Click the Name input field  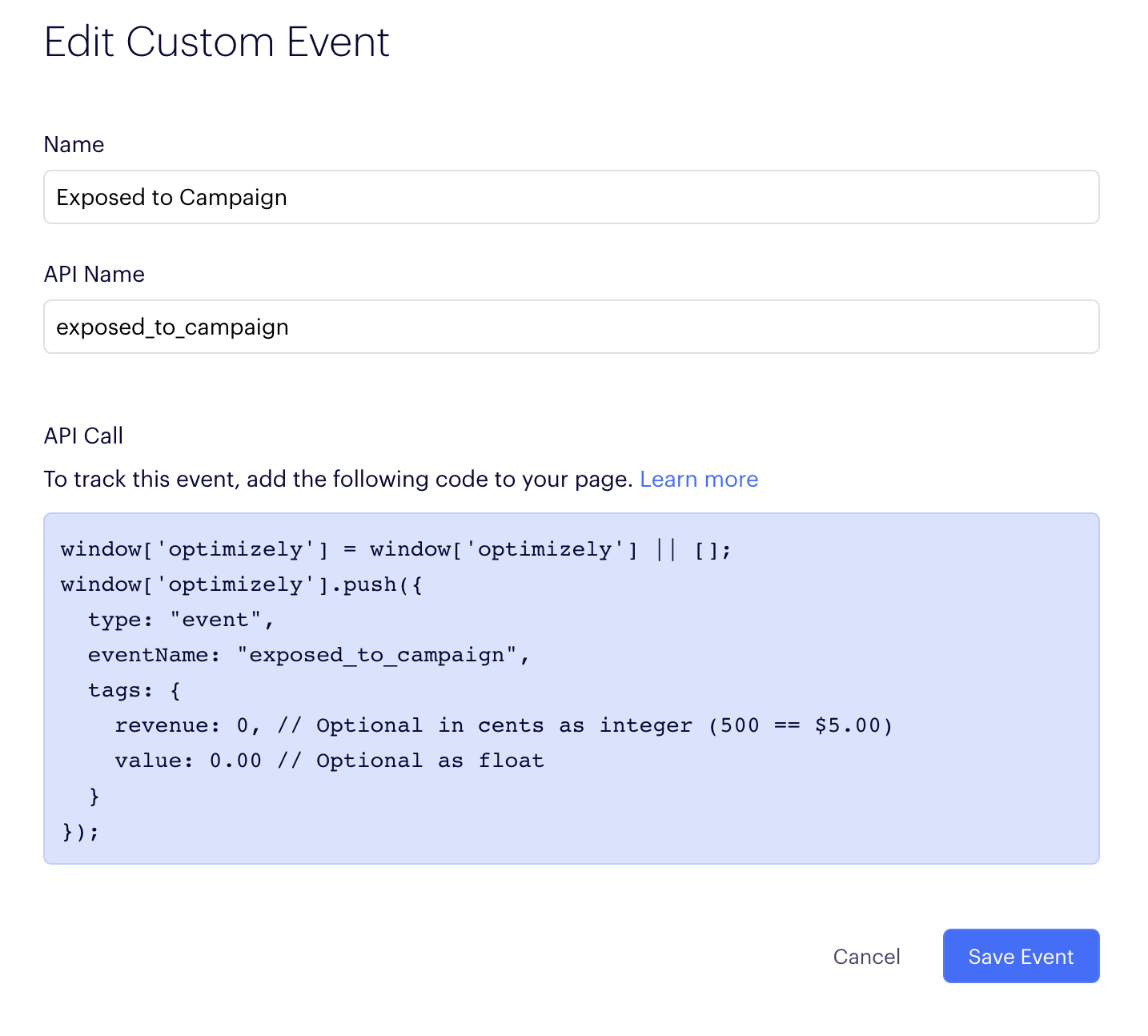[571, 197]
